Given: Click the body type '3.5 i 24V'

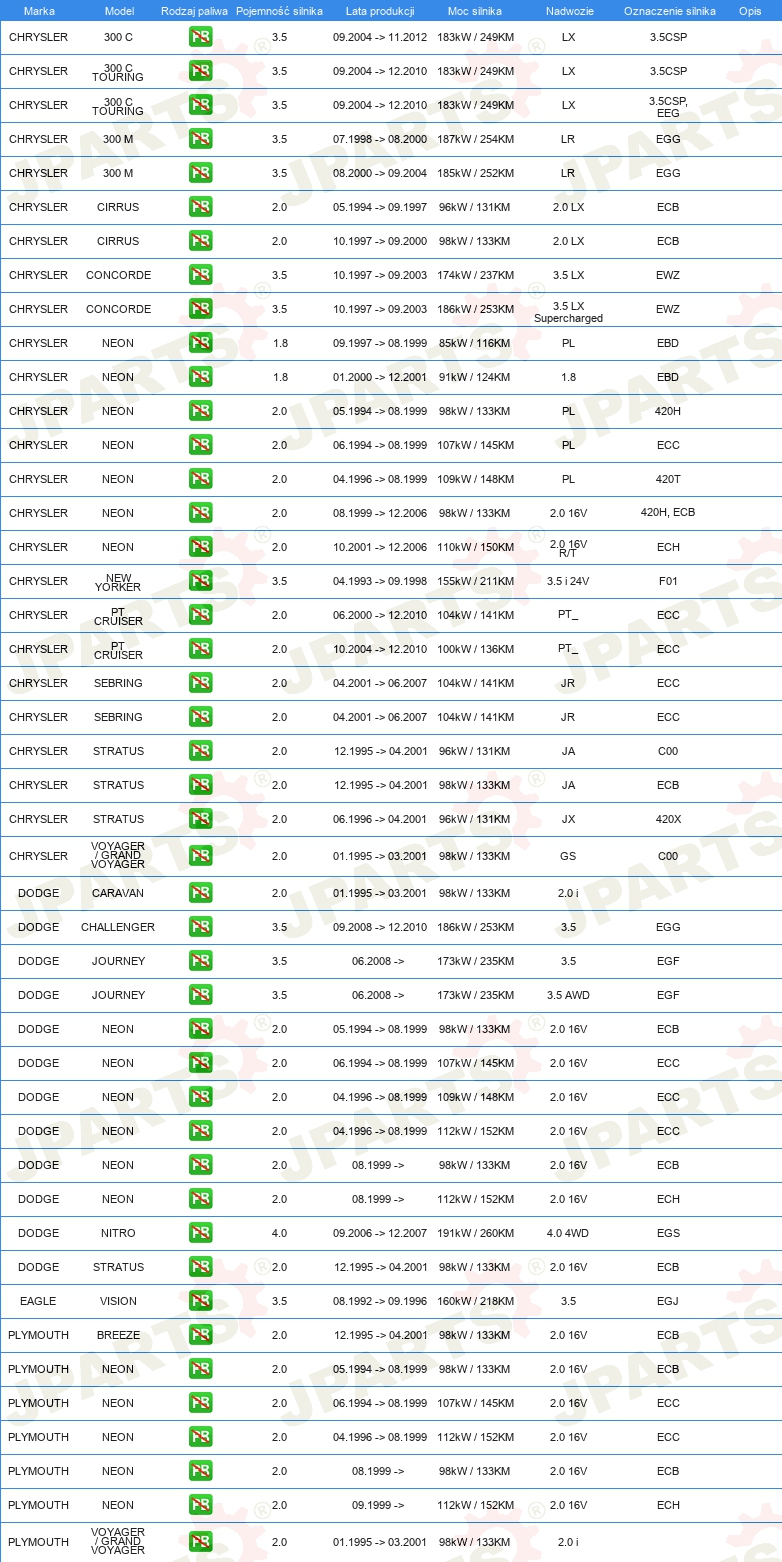Looking at the screenshot, I should click(568, 581).
